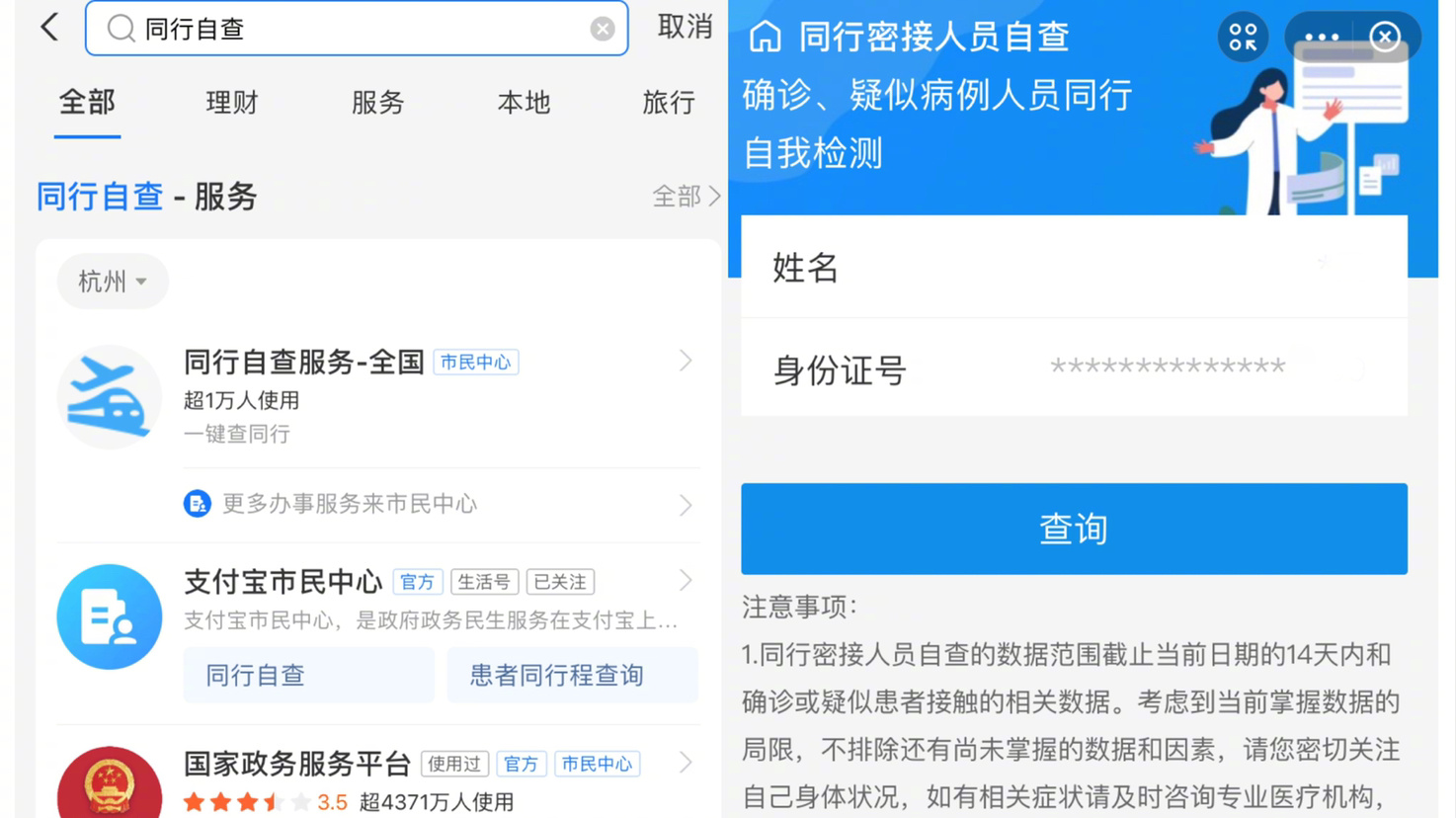Viewport: 1456px width, 818px height.
Task: Focus the 同行自查 search input field
Action: tap(357, 29)
